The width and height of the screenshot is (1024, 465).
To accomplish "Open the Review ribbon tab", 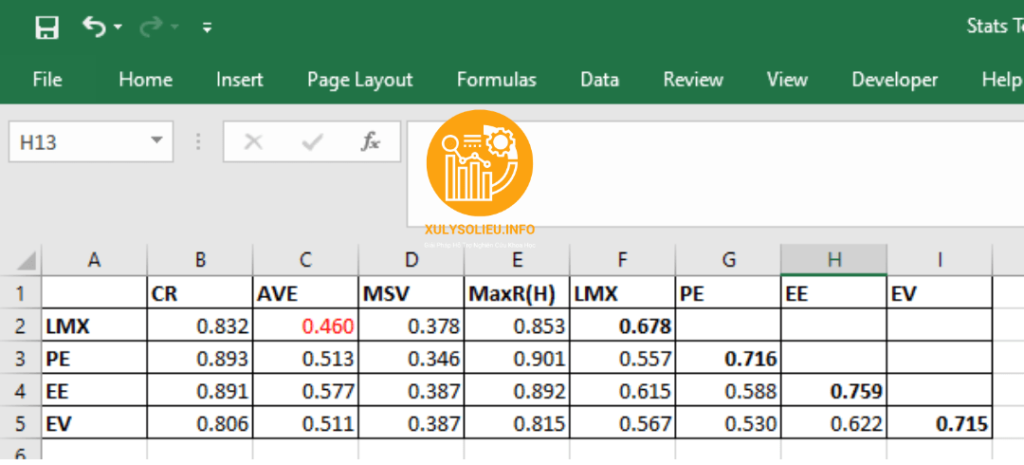I will [x=693, y=80].
